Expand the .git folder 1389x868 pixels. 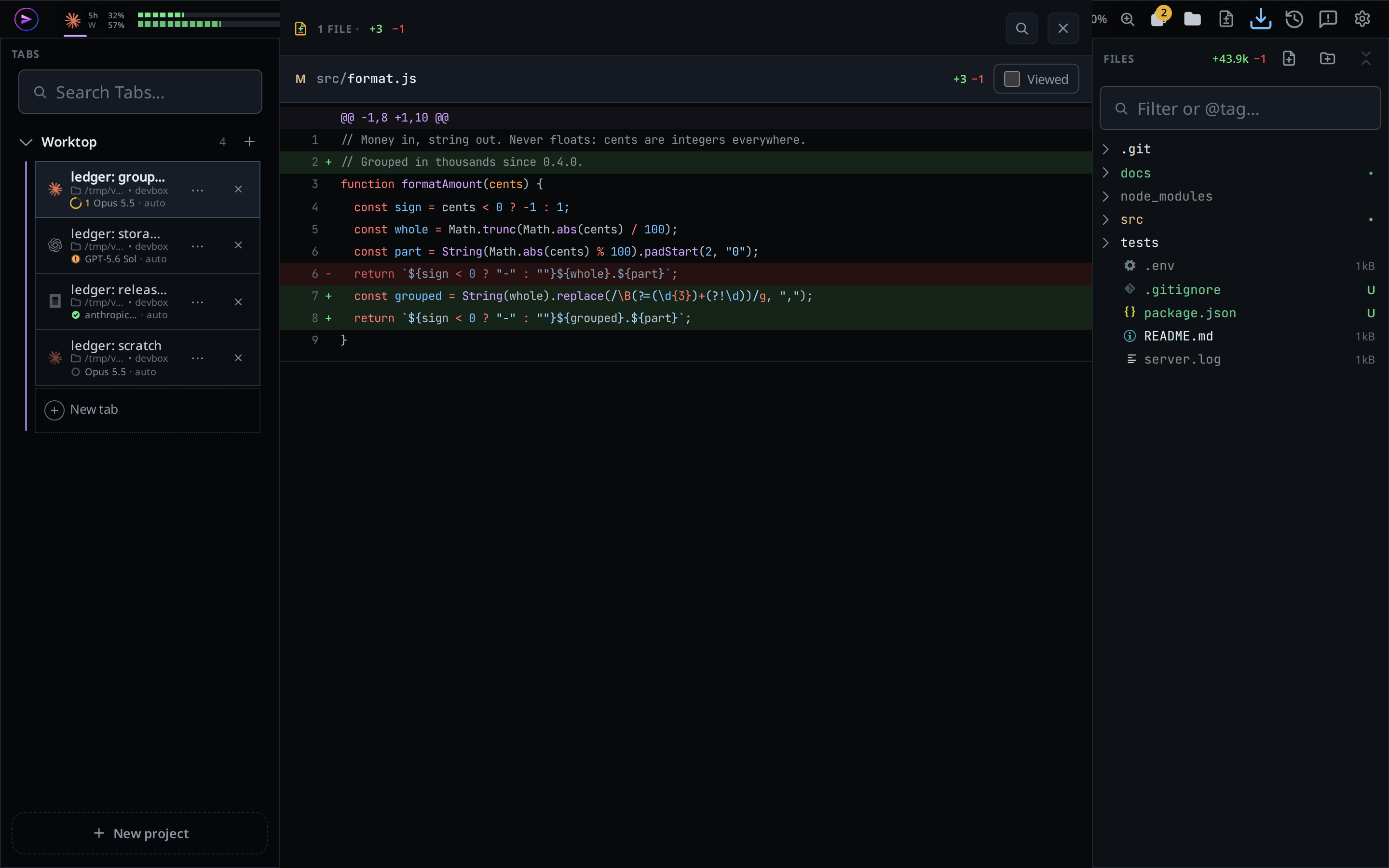pos(1106,149)
